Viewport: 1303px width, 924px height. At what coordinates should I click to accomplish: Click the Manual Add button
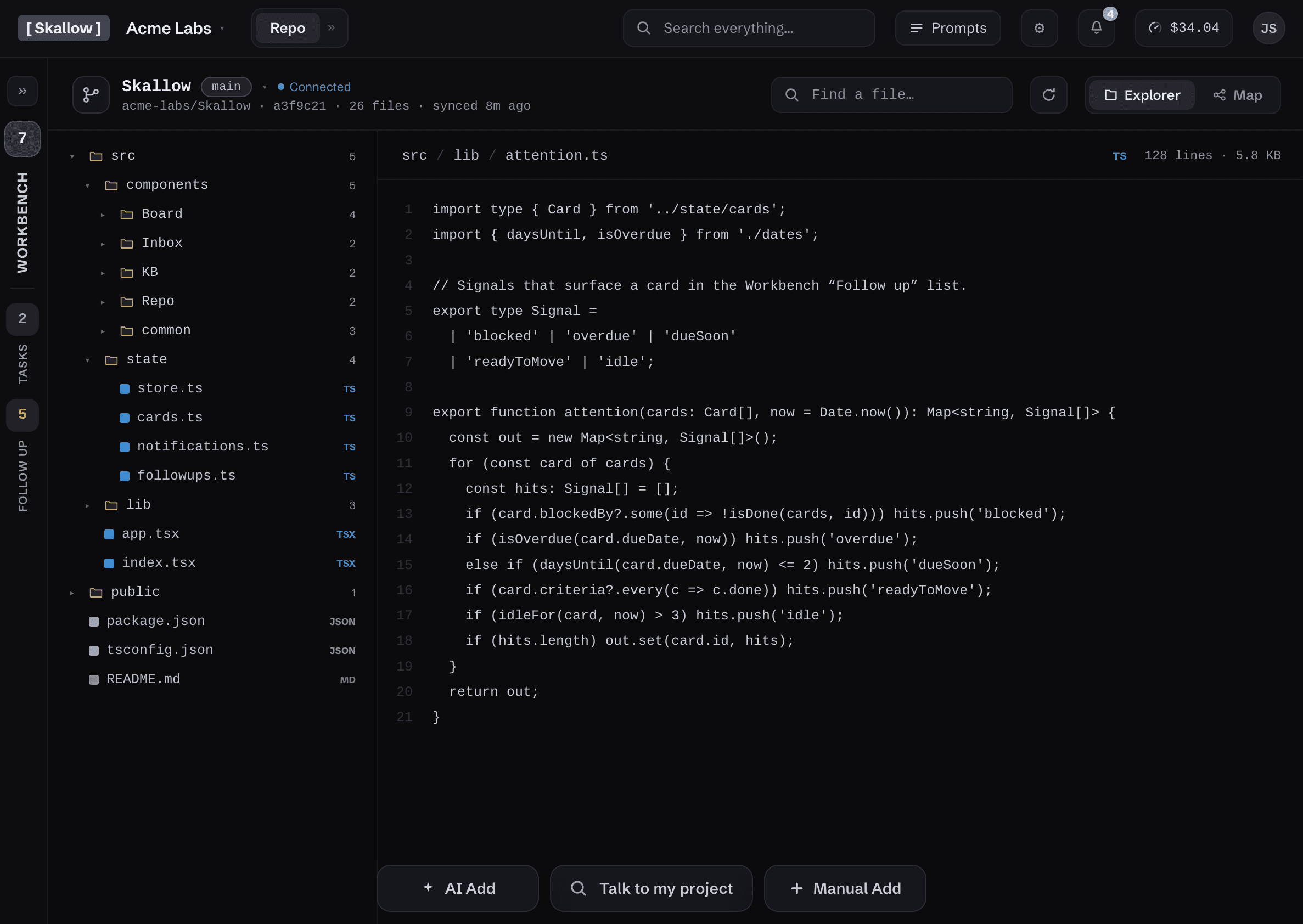[845, 888]
